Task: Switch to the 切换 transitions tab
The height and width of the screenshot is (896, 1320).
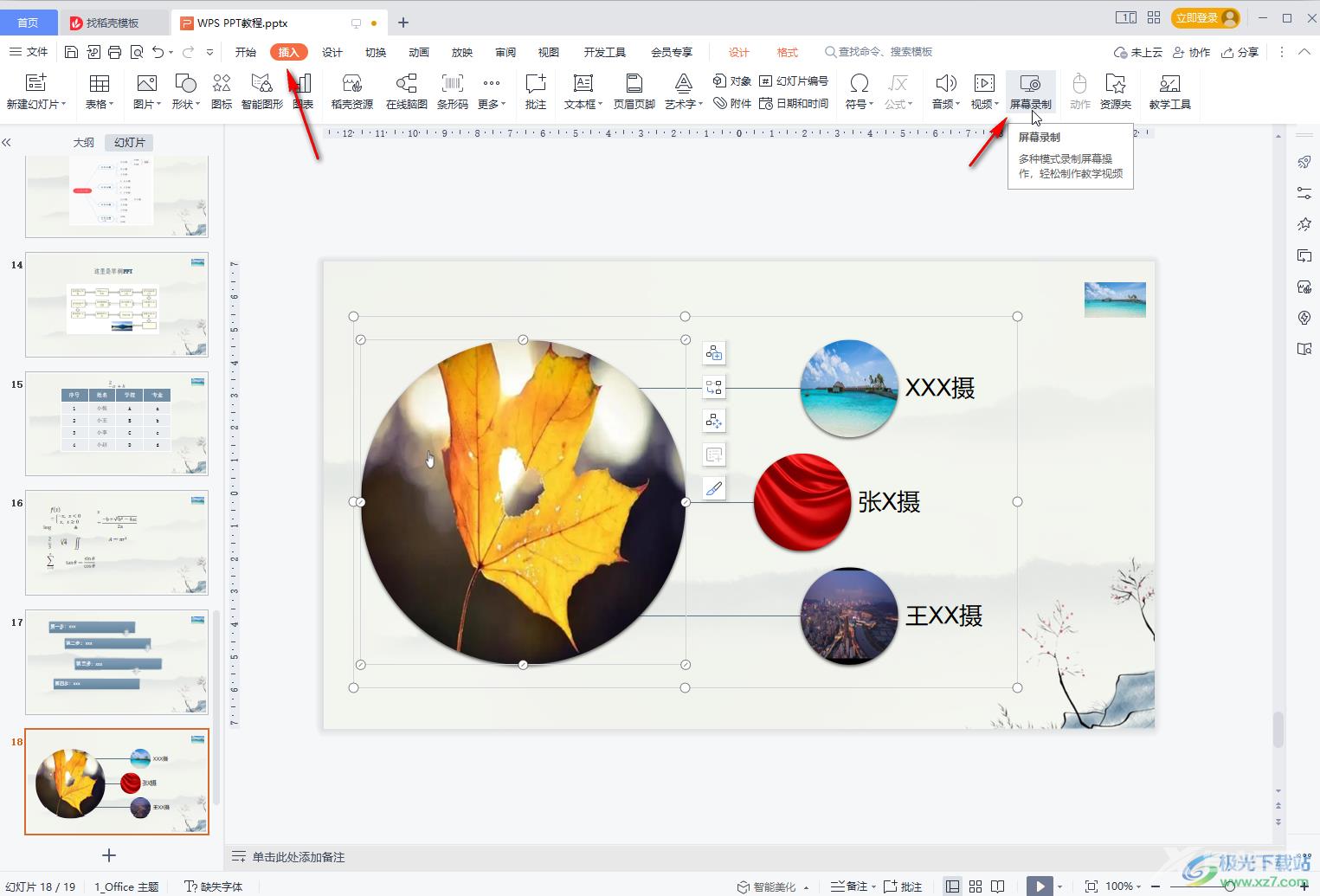Action: point(376,52)
